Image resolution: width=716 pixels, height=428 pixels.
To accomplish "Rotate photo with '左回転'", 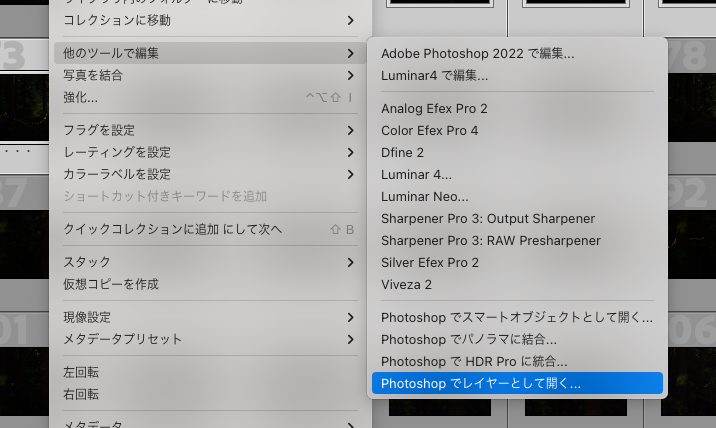I will [81, 372].
